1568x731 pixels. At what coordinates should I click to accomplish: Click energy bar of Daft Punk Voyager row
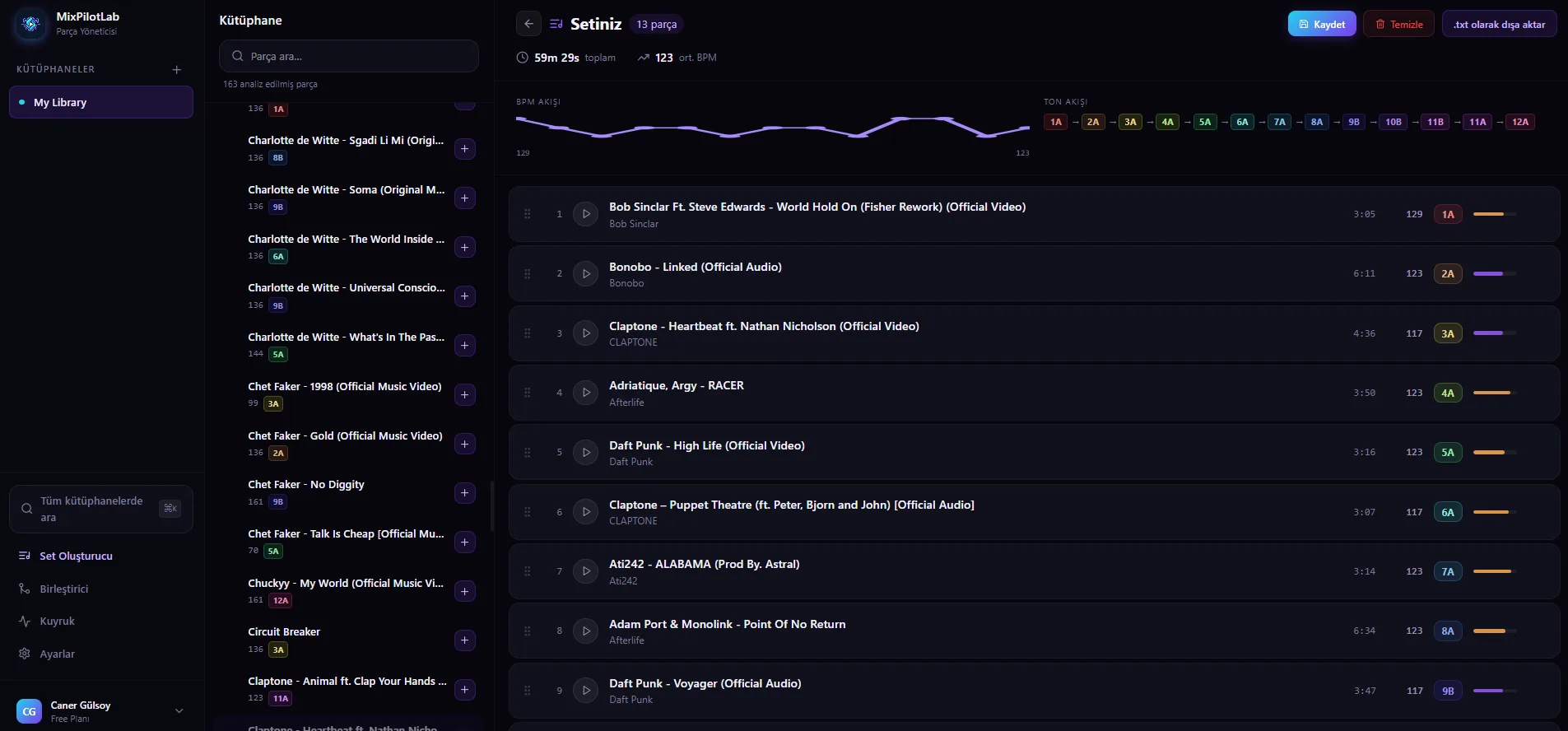click(1495, 691)
